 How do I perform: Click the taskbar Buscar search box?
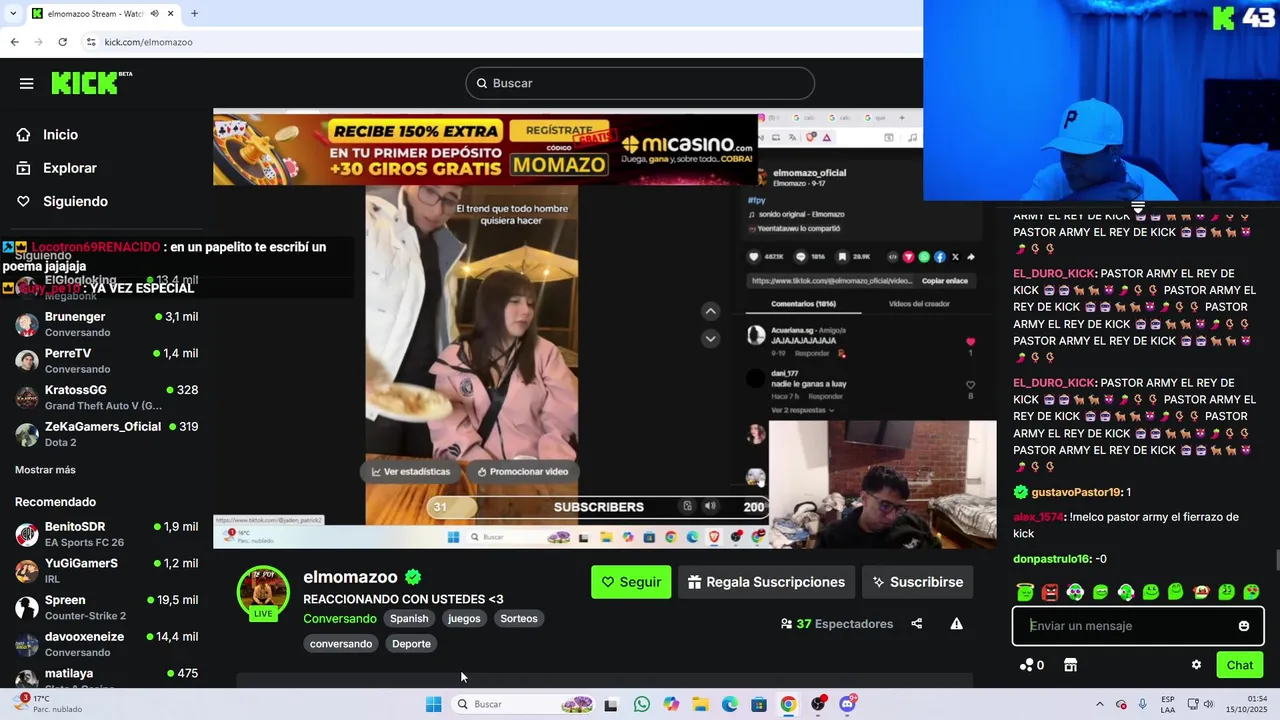(x=523, y=704)
